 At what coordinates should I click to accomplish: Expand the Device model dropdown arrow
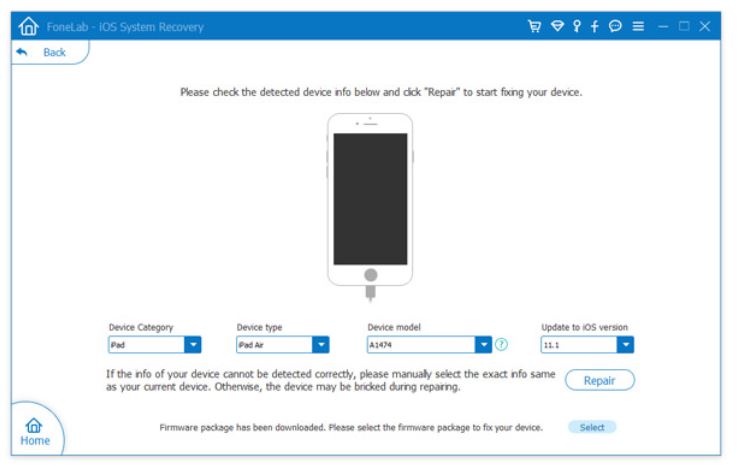(483, 344)
